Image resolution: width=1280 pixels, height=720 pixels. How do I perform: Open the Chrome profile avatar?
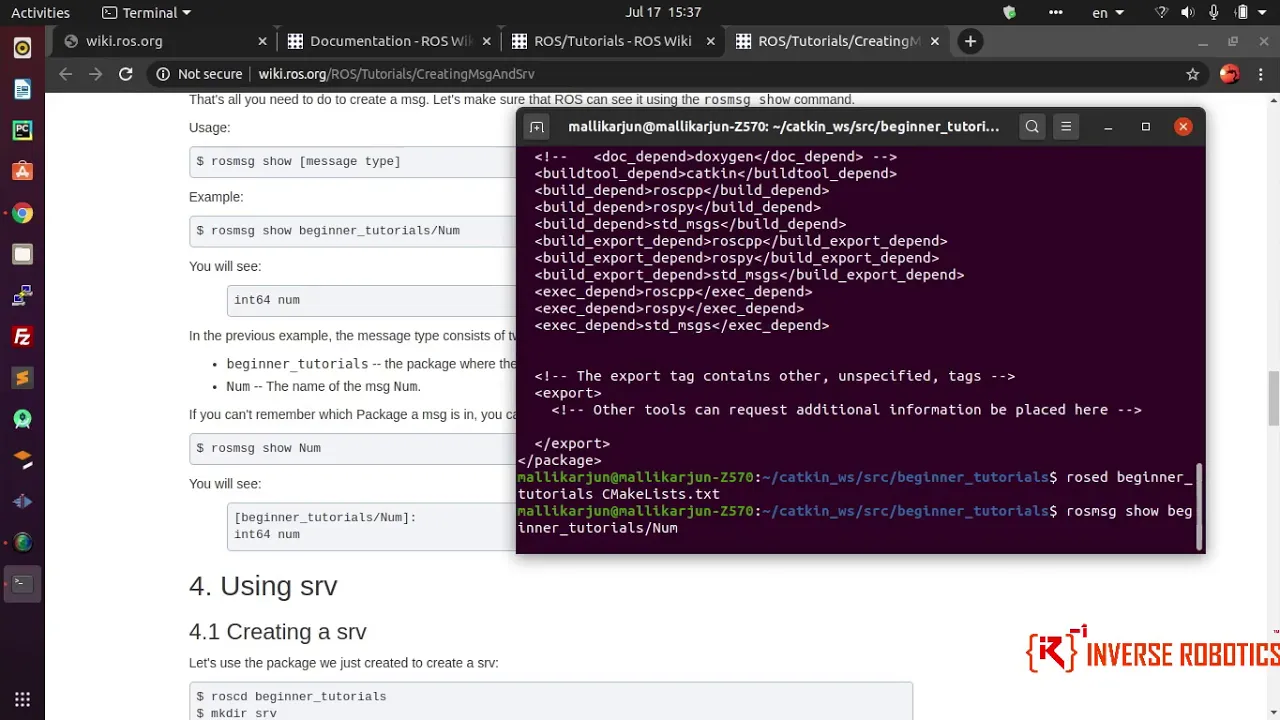[1230, 74]
